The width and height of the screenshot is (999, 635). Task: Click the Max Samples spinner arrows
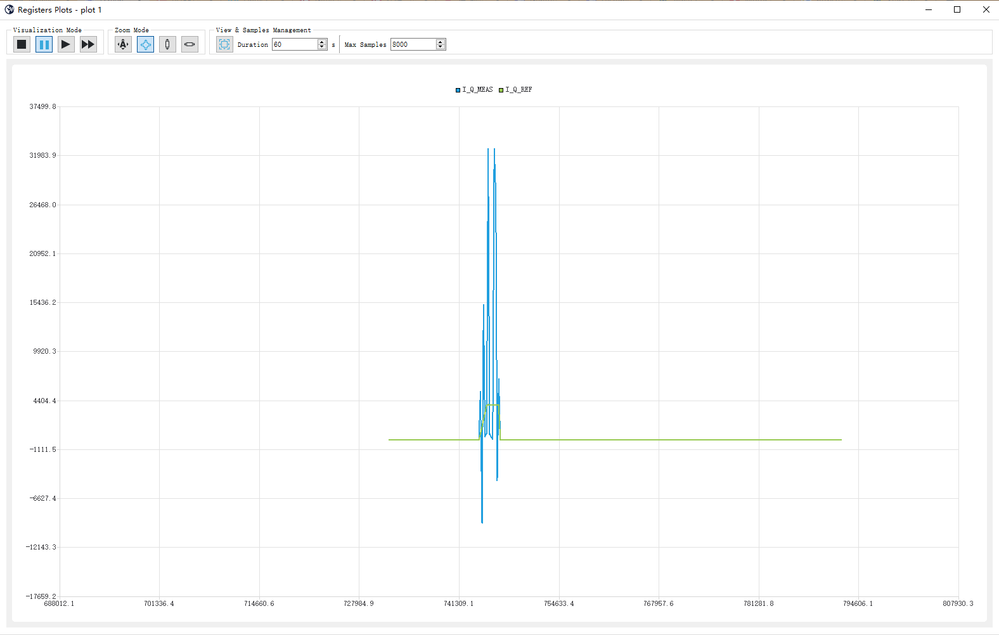click(x=441, y=45)
